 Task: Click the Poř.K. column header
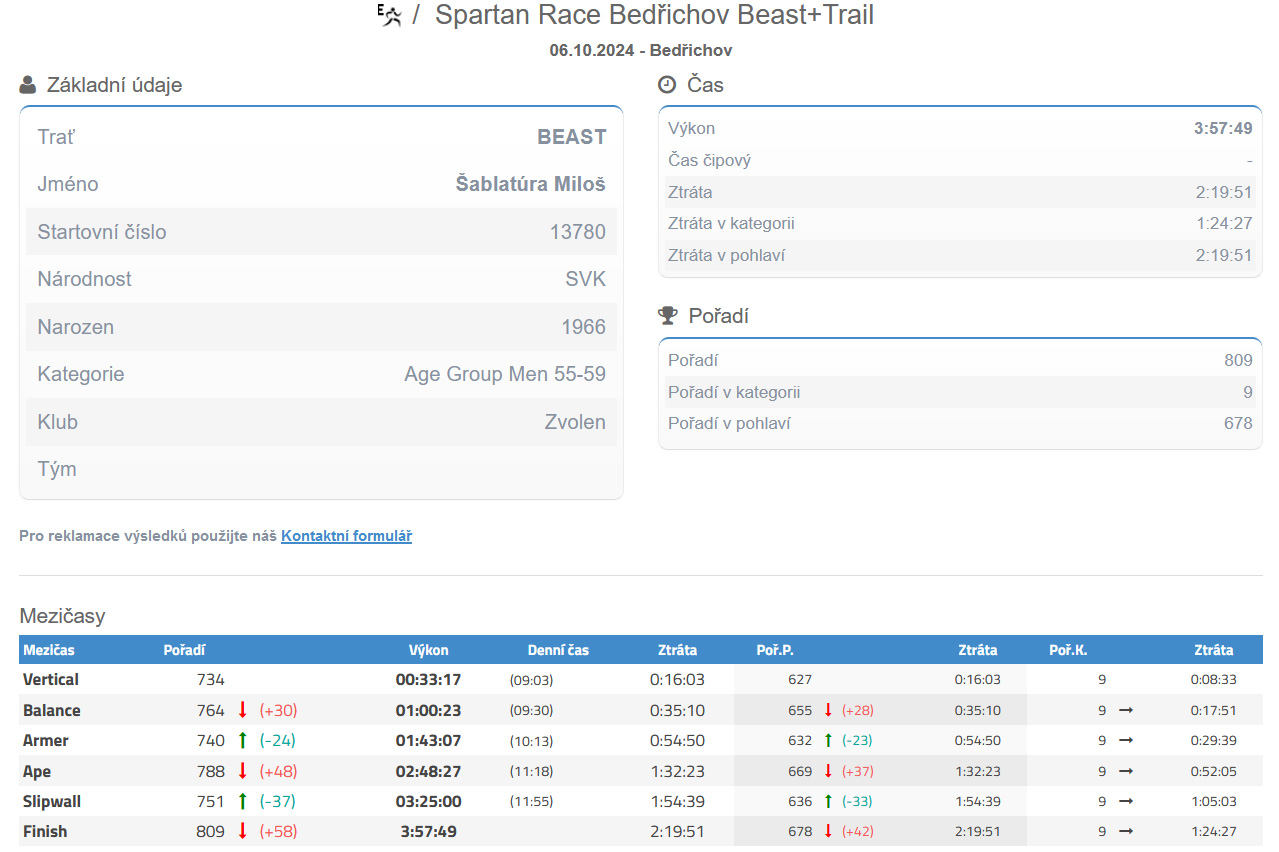pos(1068,650)
